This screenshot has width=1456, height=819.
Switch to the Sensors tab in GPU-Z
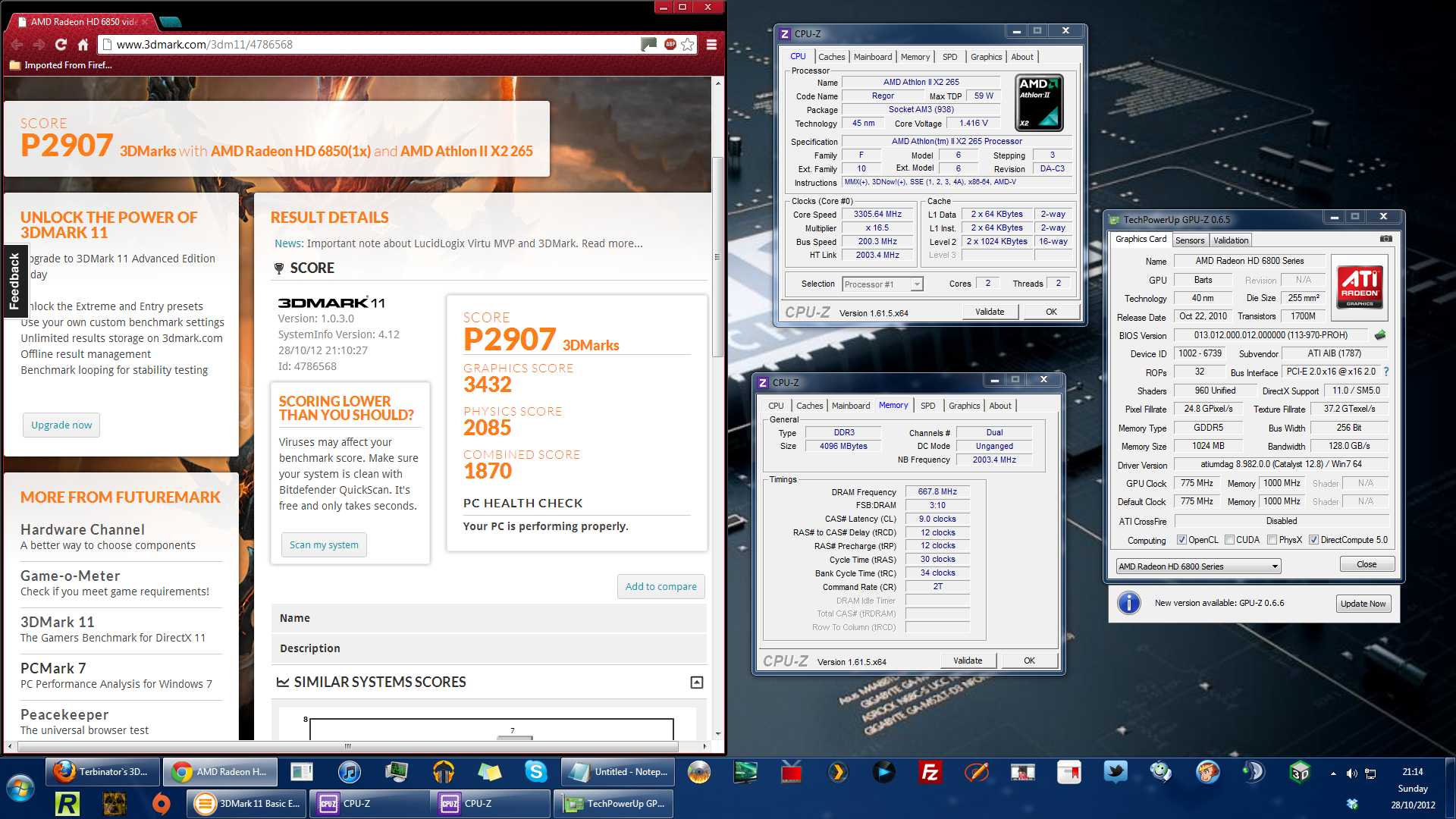pos(1189,240)
